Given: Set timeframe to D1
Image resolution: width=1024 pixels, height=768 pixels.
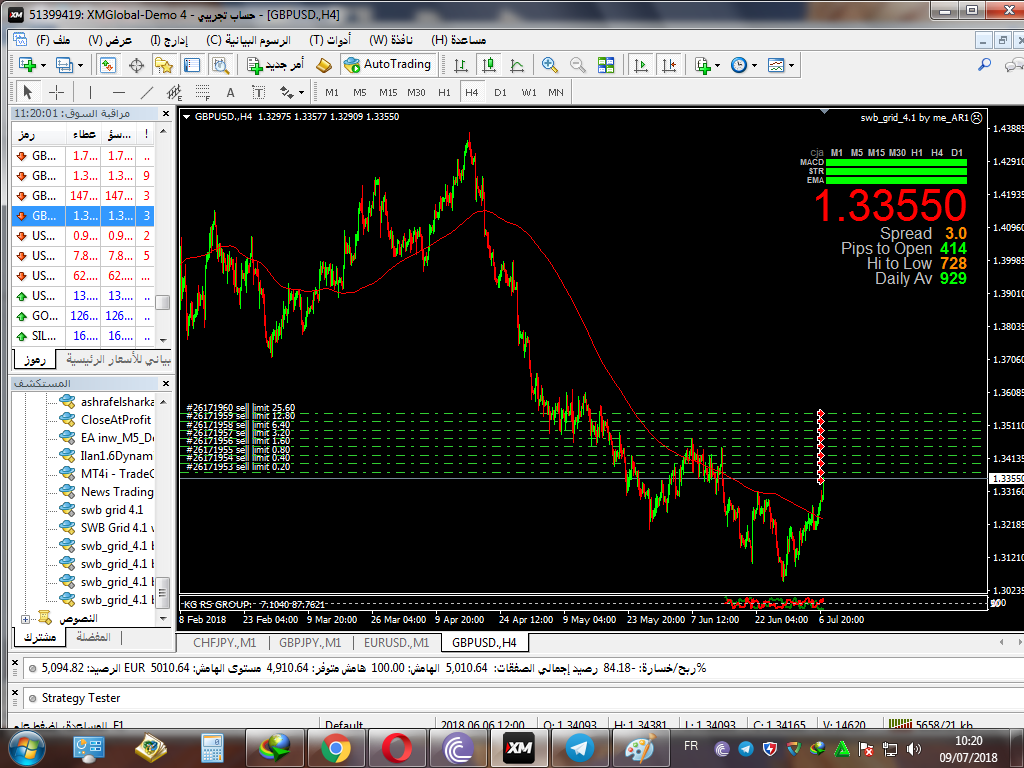Looking at the screenshot, I should (500, 92).
